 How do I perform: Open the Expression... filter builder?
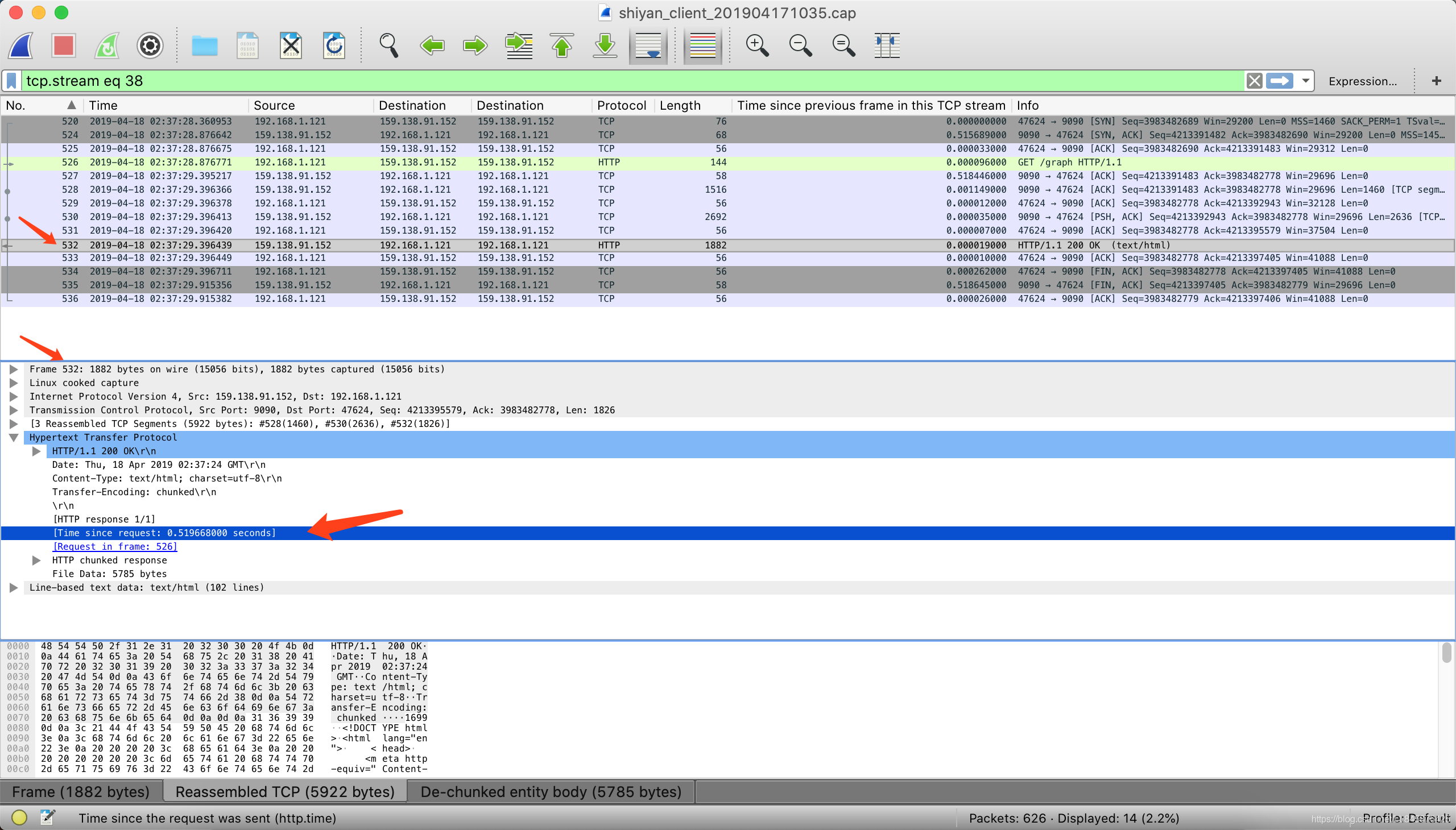point(1363,81)
